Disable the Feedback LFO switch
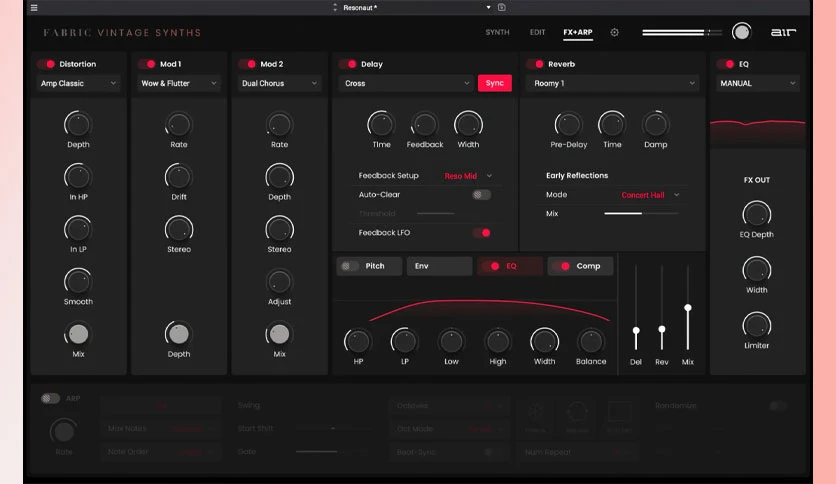The height and width of the screenshot is (484, 836). [482, 233]
